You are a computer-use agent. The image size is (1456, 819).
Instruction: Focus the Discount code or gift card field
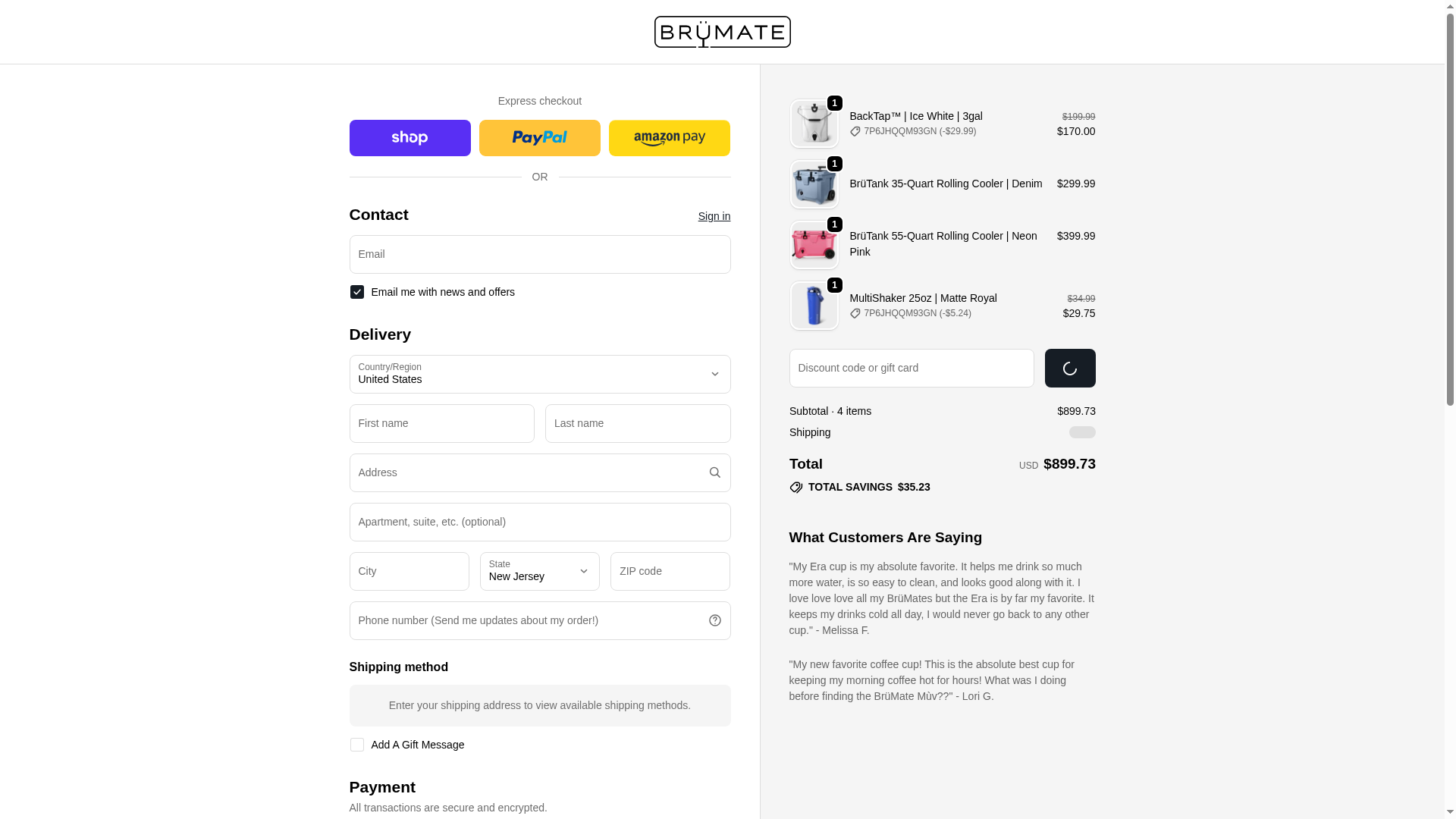click(911, 368)
